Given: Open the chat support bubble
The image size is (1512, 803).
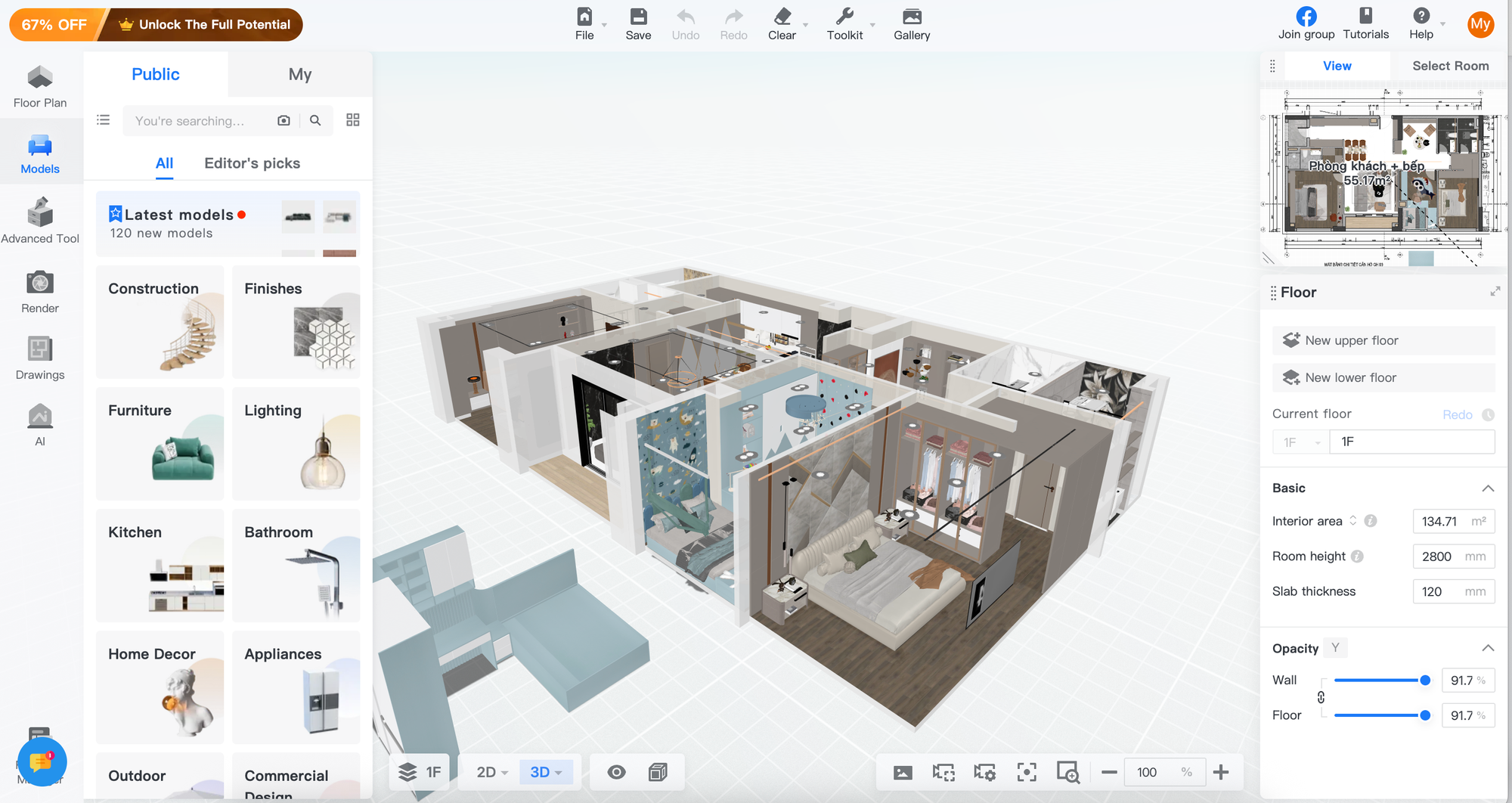Looking at the screenshot, I should point(42,761).
